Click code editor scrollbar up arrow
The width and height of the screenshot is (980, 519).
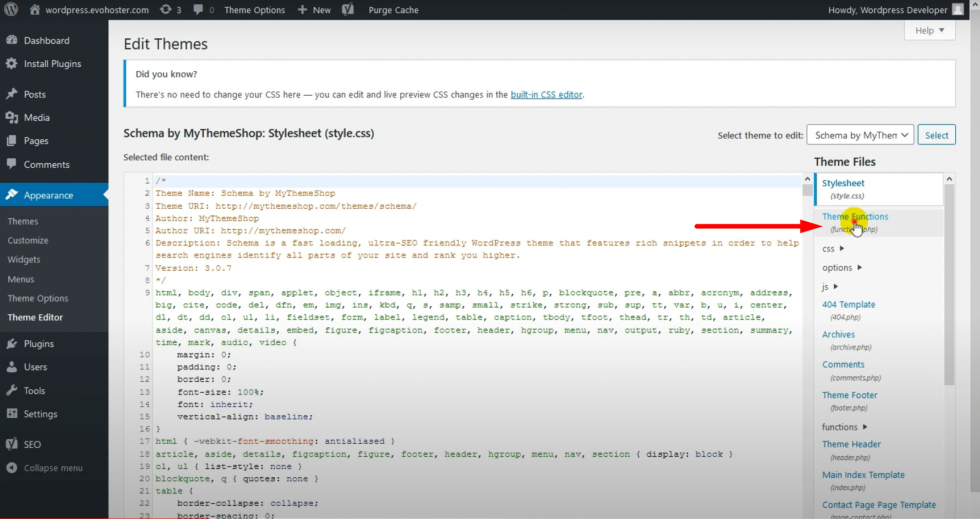click(x=808, y=179)
